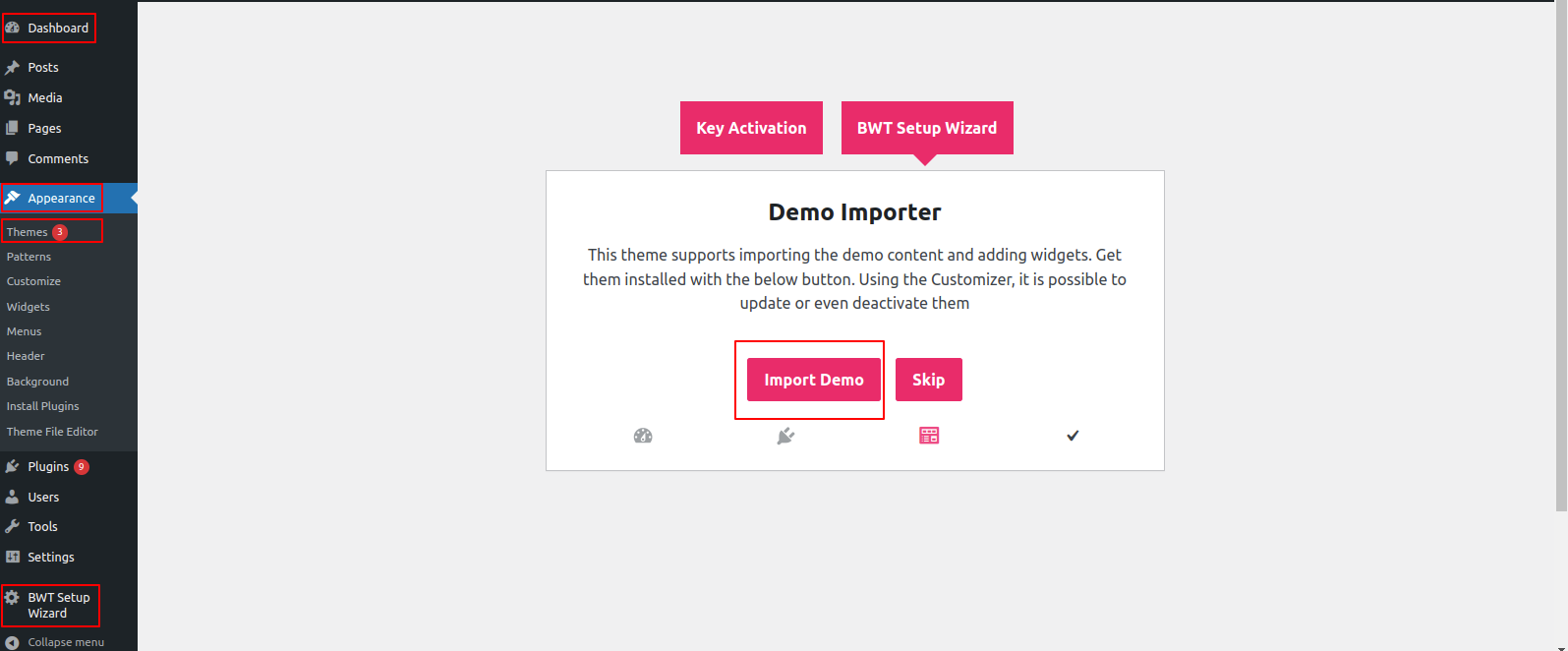Select the BWT Setup Wizard tab
The image size is (1568, 651).
tap(927, 128)
